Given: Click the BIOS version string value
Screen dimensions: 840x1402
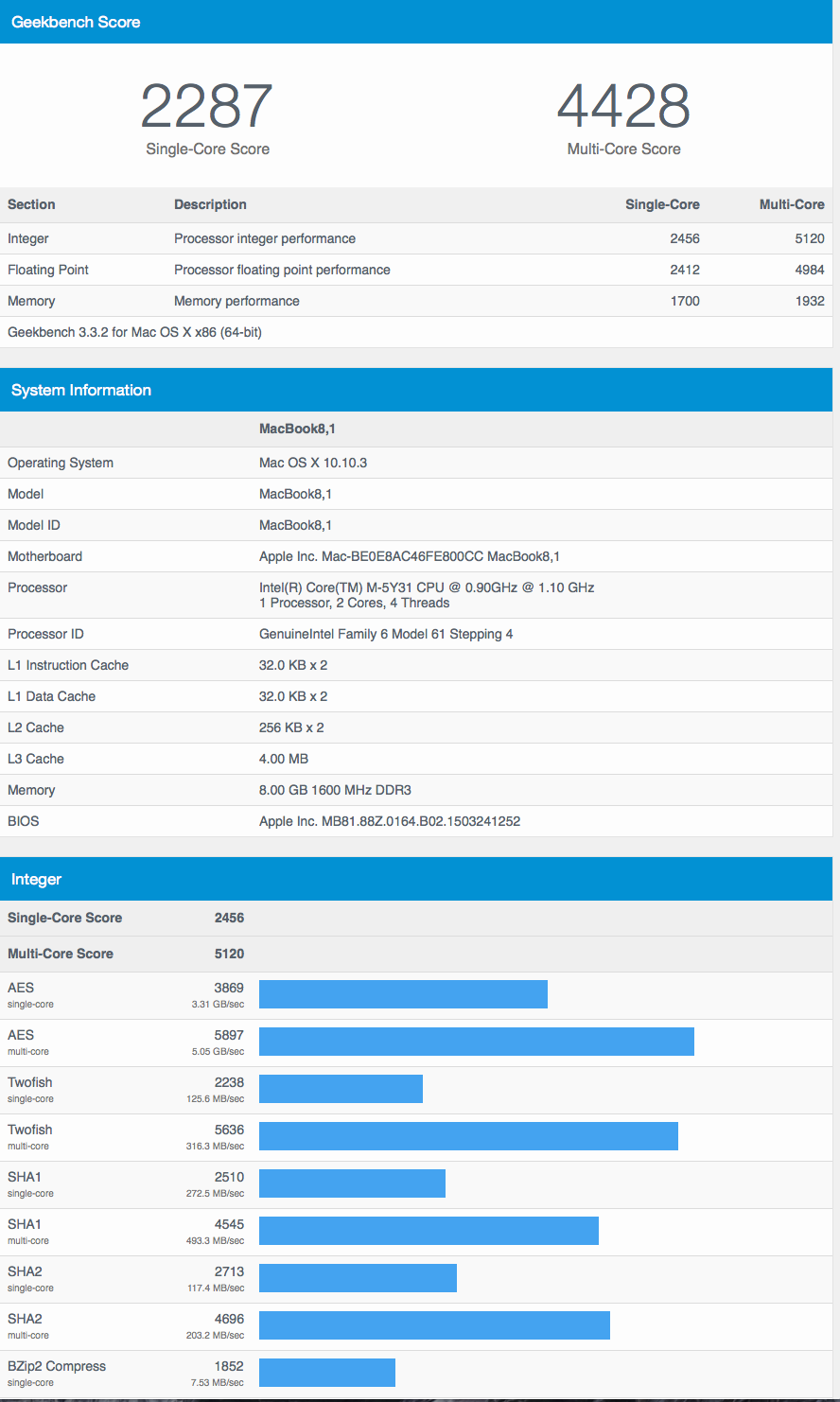Looking at the screenshot, I should point(390,821).
